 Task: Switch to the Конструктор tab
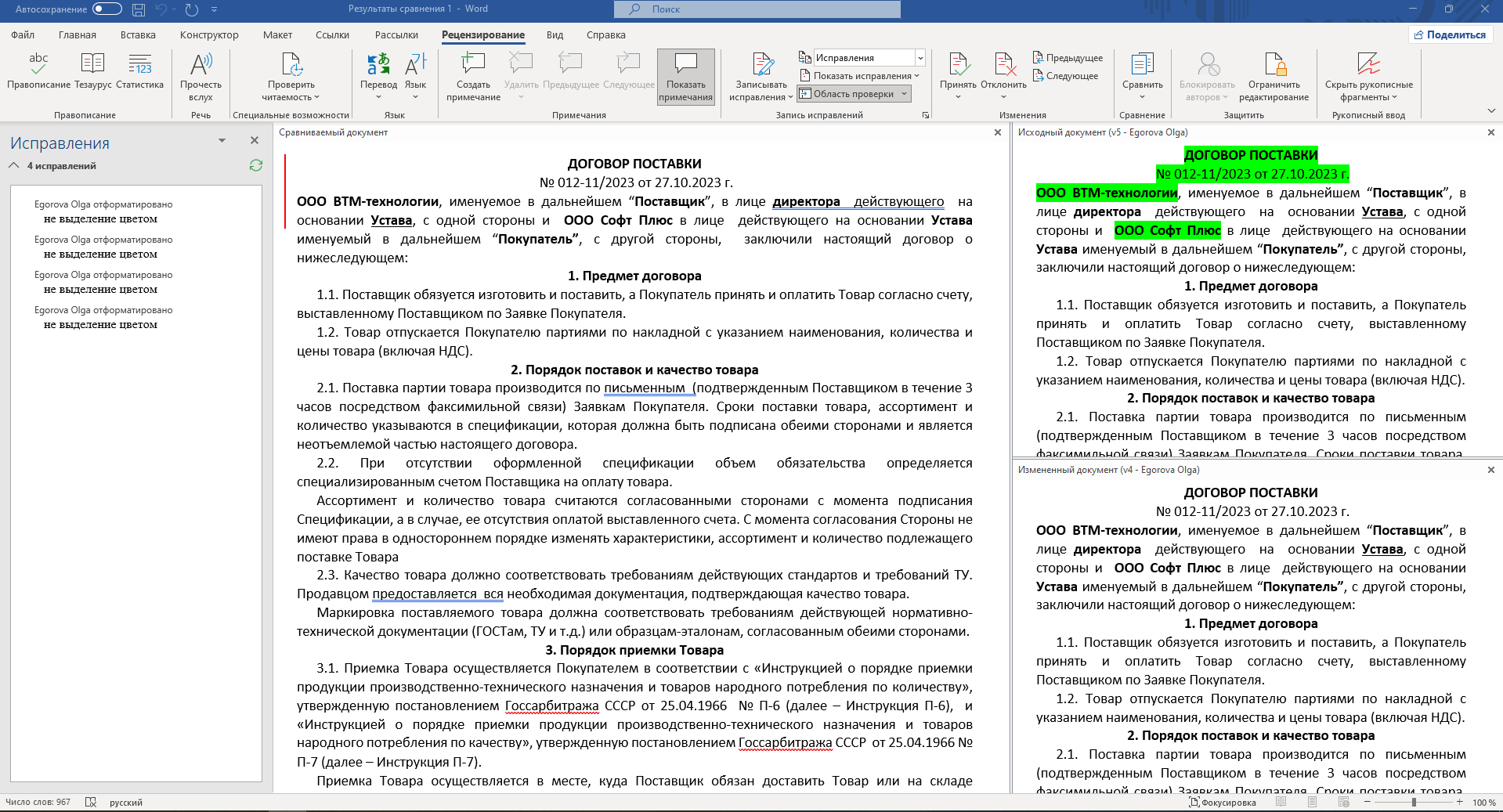click(x=209, y=34)
